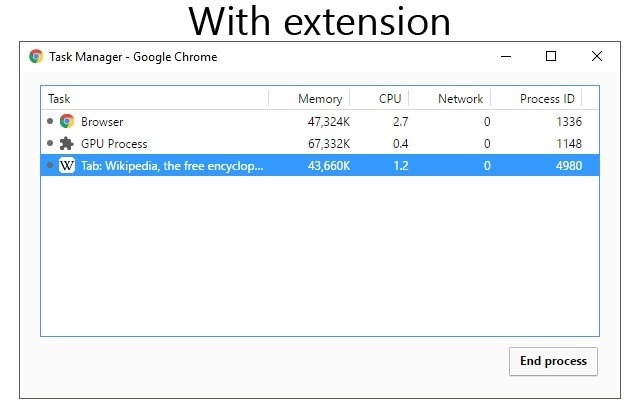Sort by the Network column header
Viewport: 640px width, 400px height.
(x=449, y=98)
